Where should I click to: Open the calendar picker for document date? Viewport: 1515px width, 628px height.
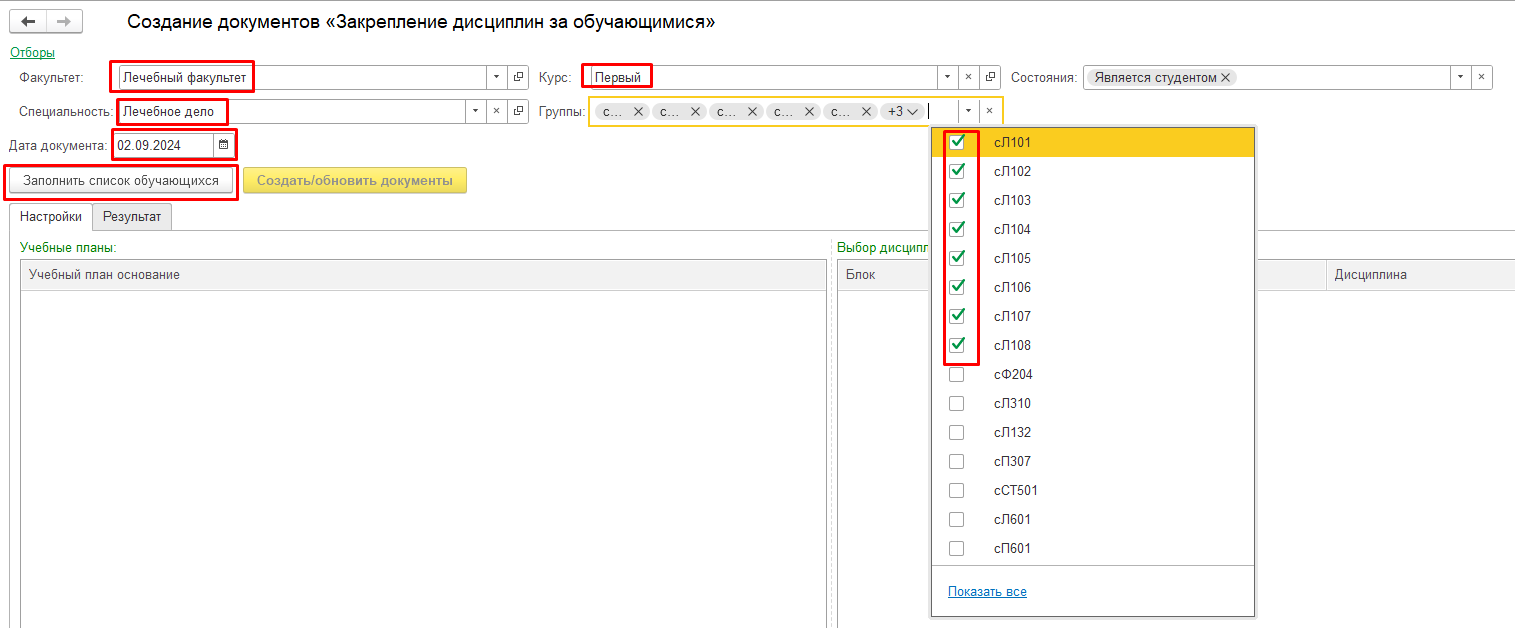tap(223, 145)
